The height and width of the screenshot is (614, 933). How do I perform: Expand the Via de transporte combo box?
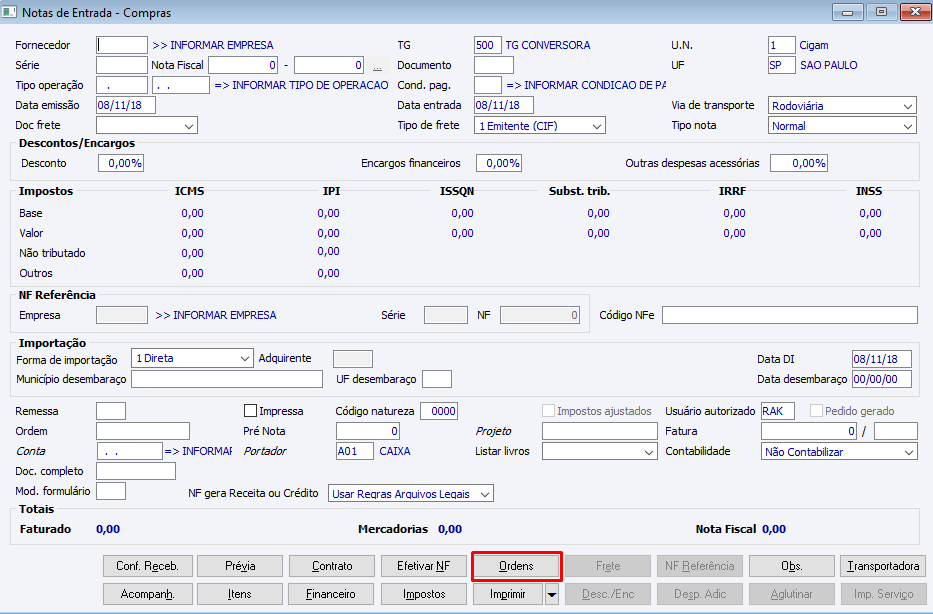842,106
